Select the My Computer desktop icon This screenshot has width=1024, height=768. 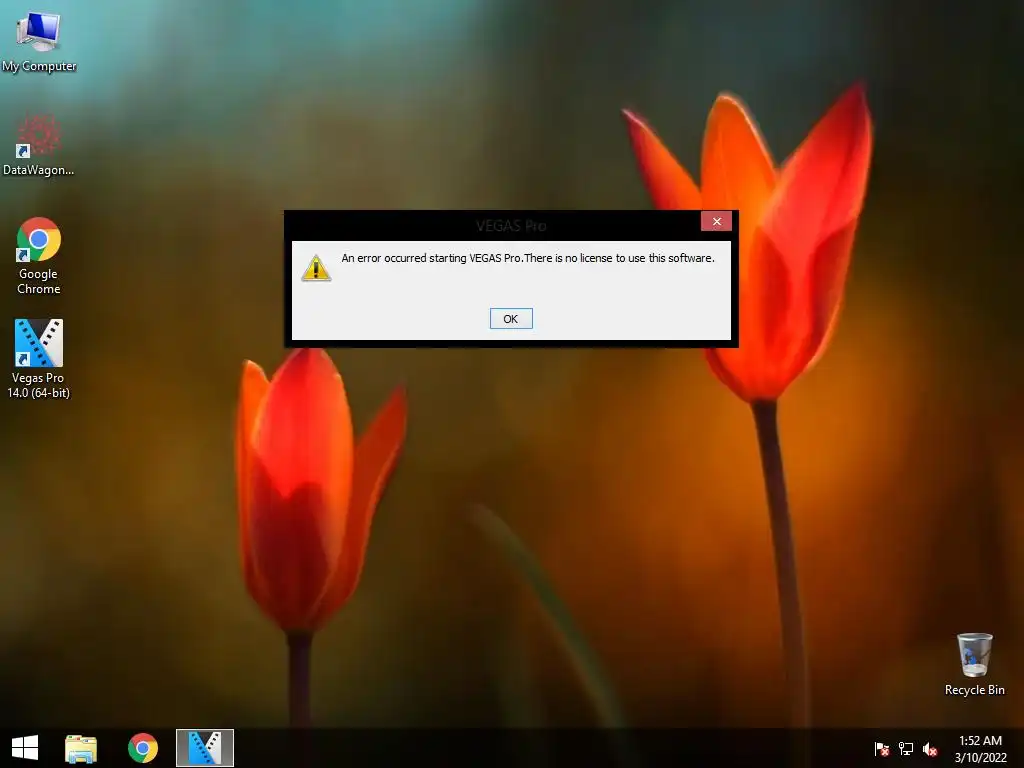39,40
